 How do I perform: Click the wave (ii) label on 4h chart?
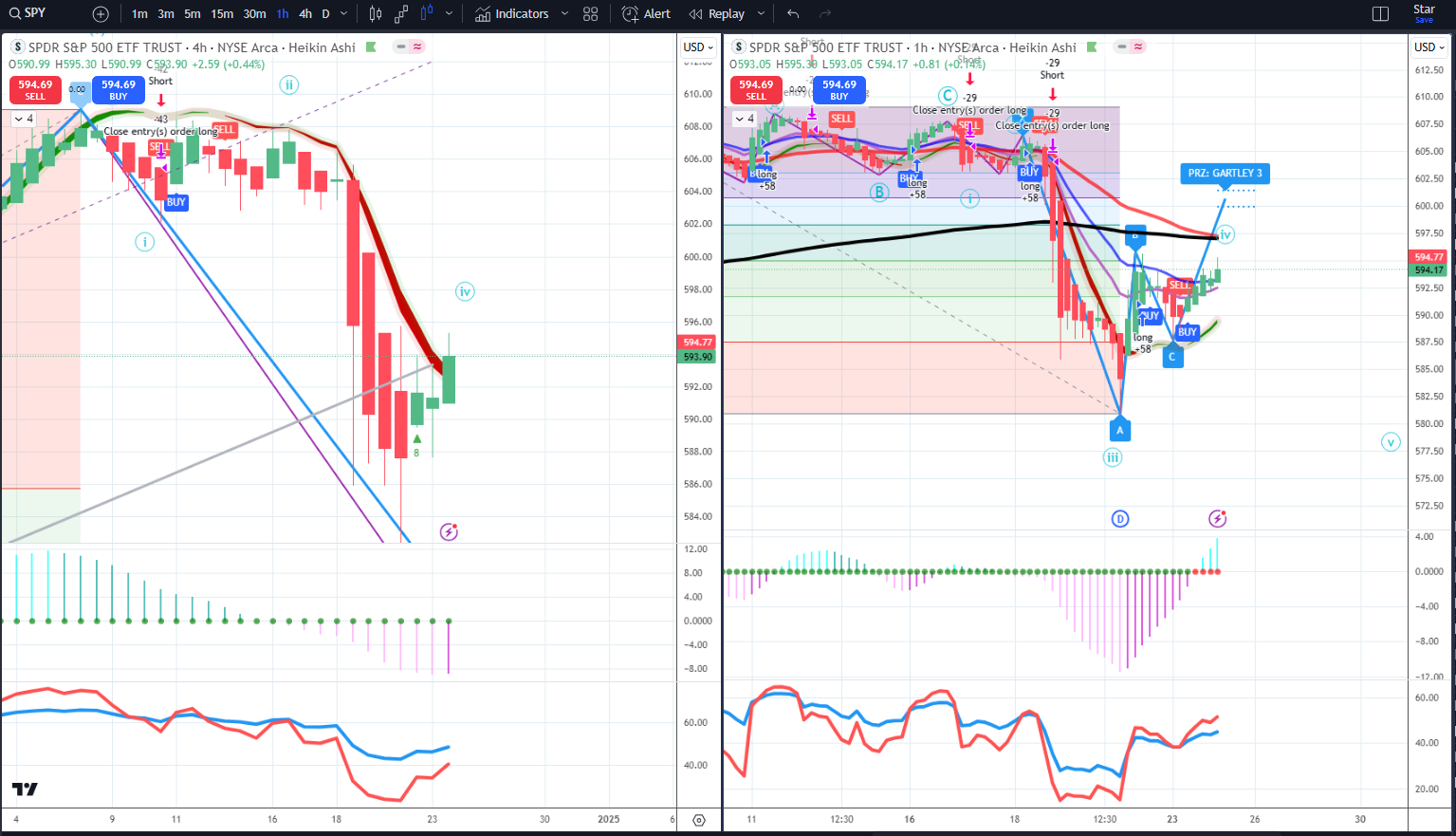coord(289,84)
